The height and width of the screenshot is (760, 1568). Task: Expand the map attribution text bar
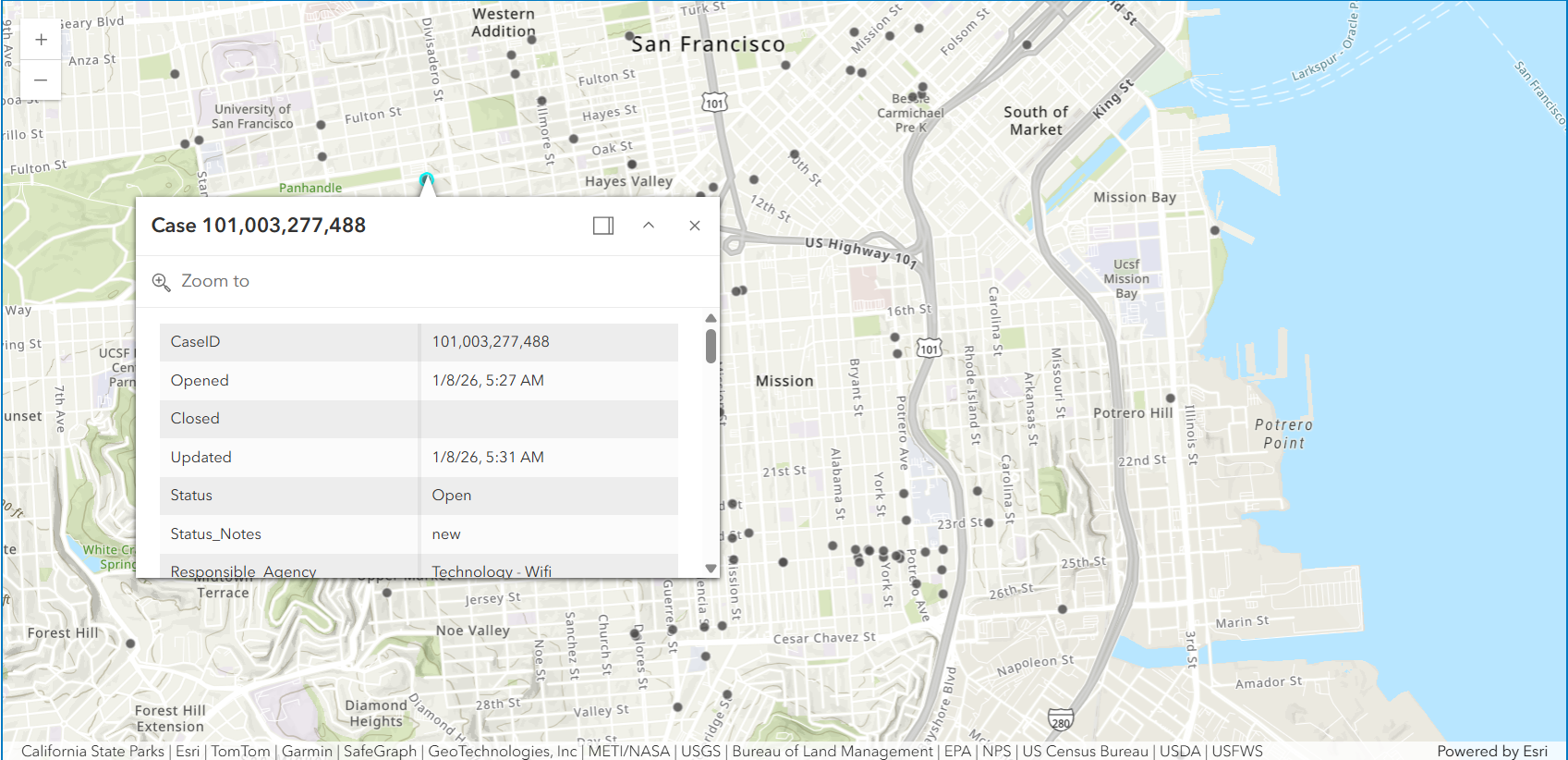641,751
